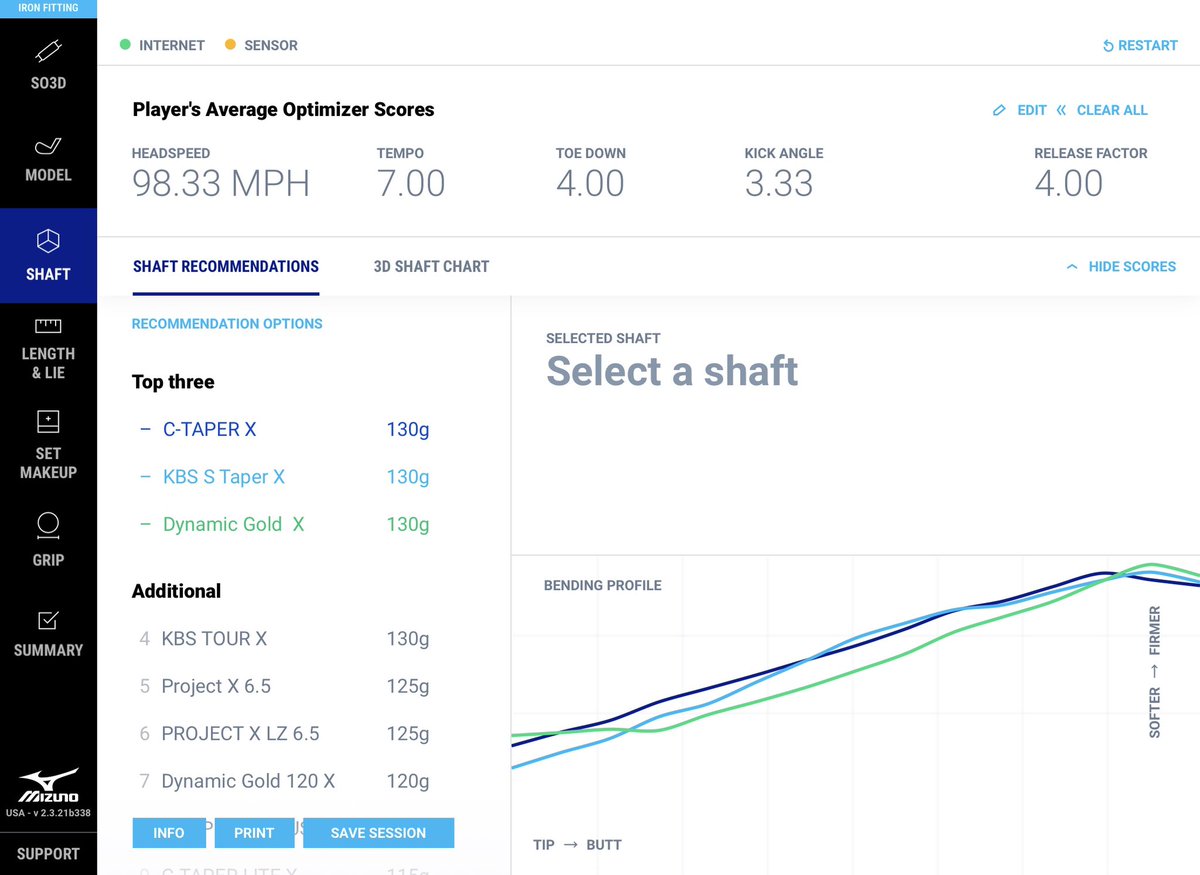
Task: Click the RESTART link text
Action: click(x=1148, y=46)
